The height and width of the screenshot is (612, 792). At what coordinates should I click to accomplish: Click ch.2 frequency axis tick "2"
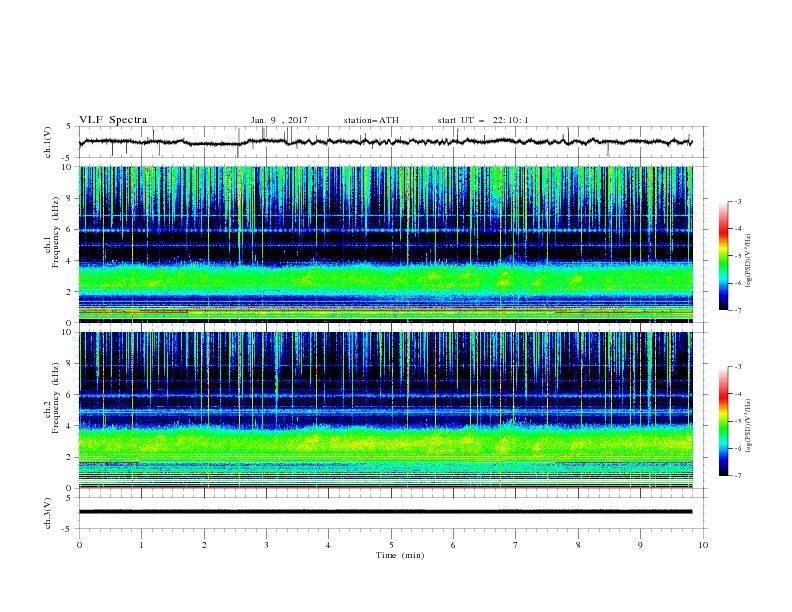(71, 457)
